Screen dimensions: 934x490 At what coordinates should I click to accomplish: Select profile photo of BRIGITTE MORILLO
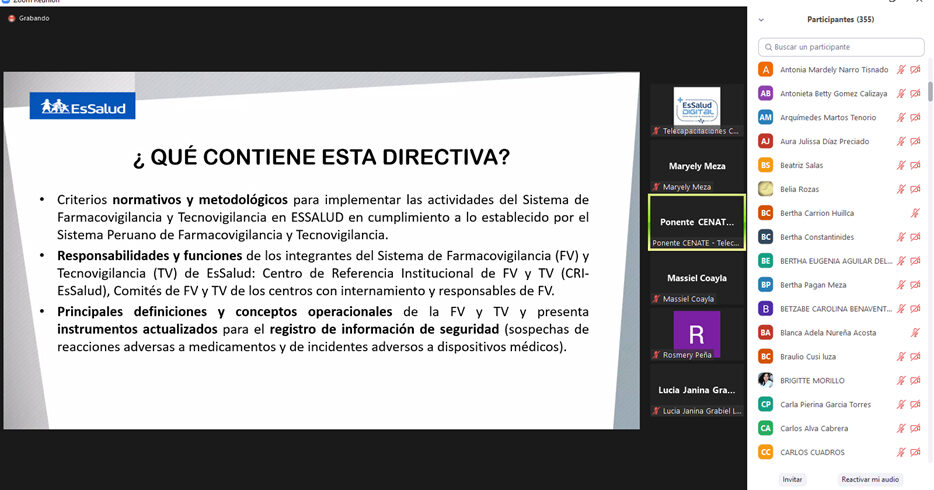click(765, 380)
